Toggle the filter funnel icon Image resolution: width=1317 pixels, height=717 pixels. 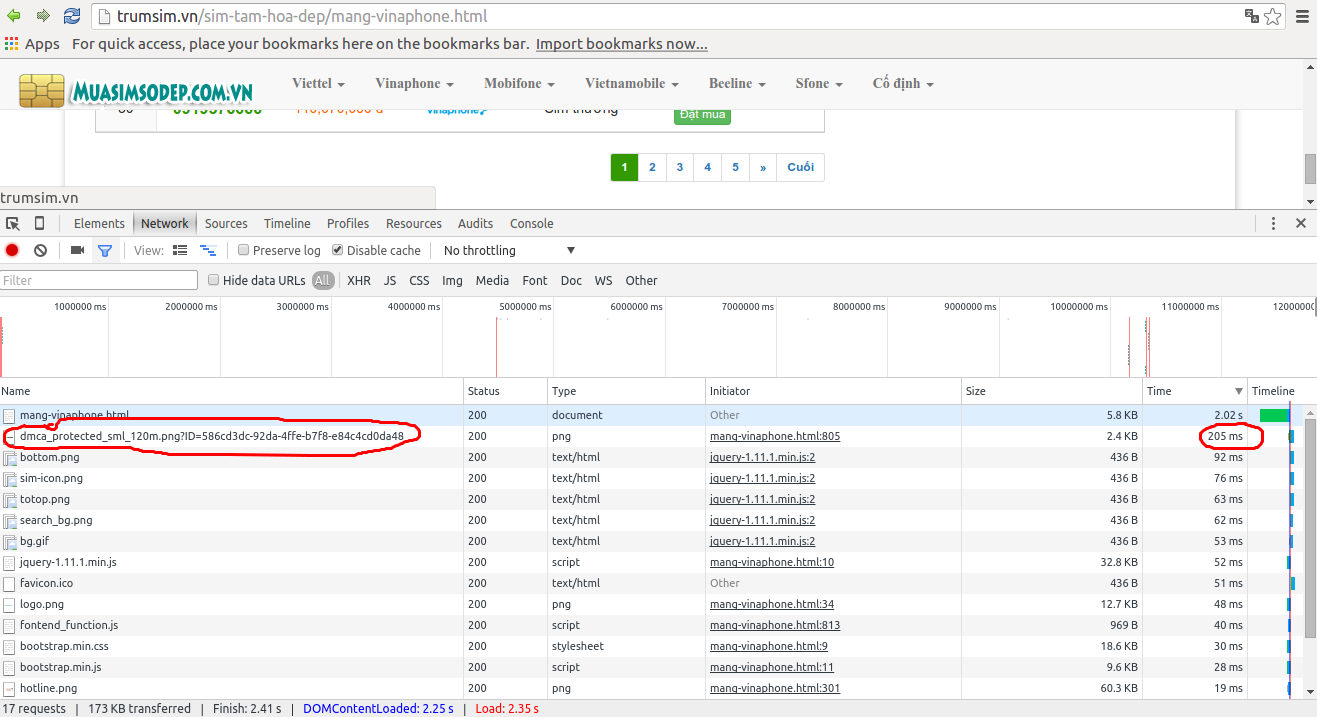coord(104,250)
